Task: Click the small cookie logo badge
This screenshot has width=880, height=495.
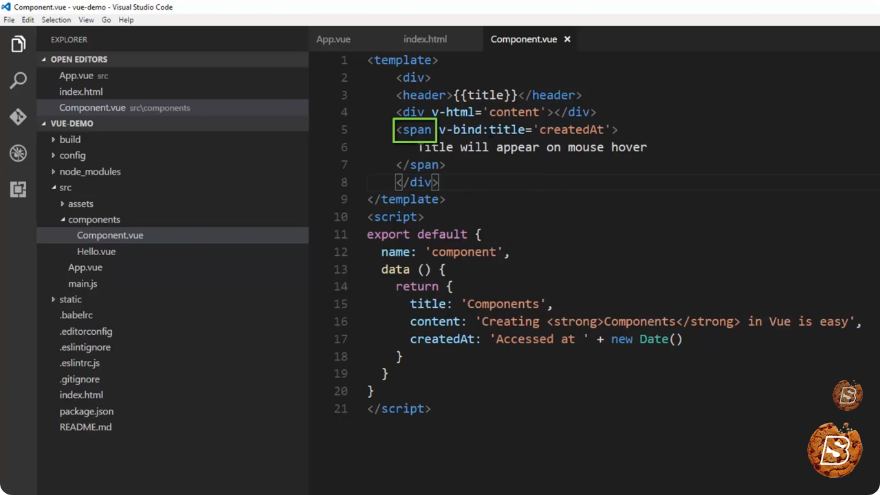Action: [x=847, y=395]
